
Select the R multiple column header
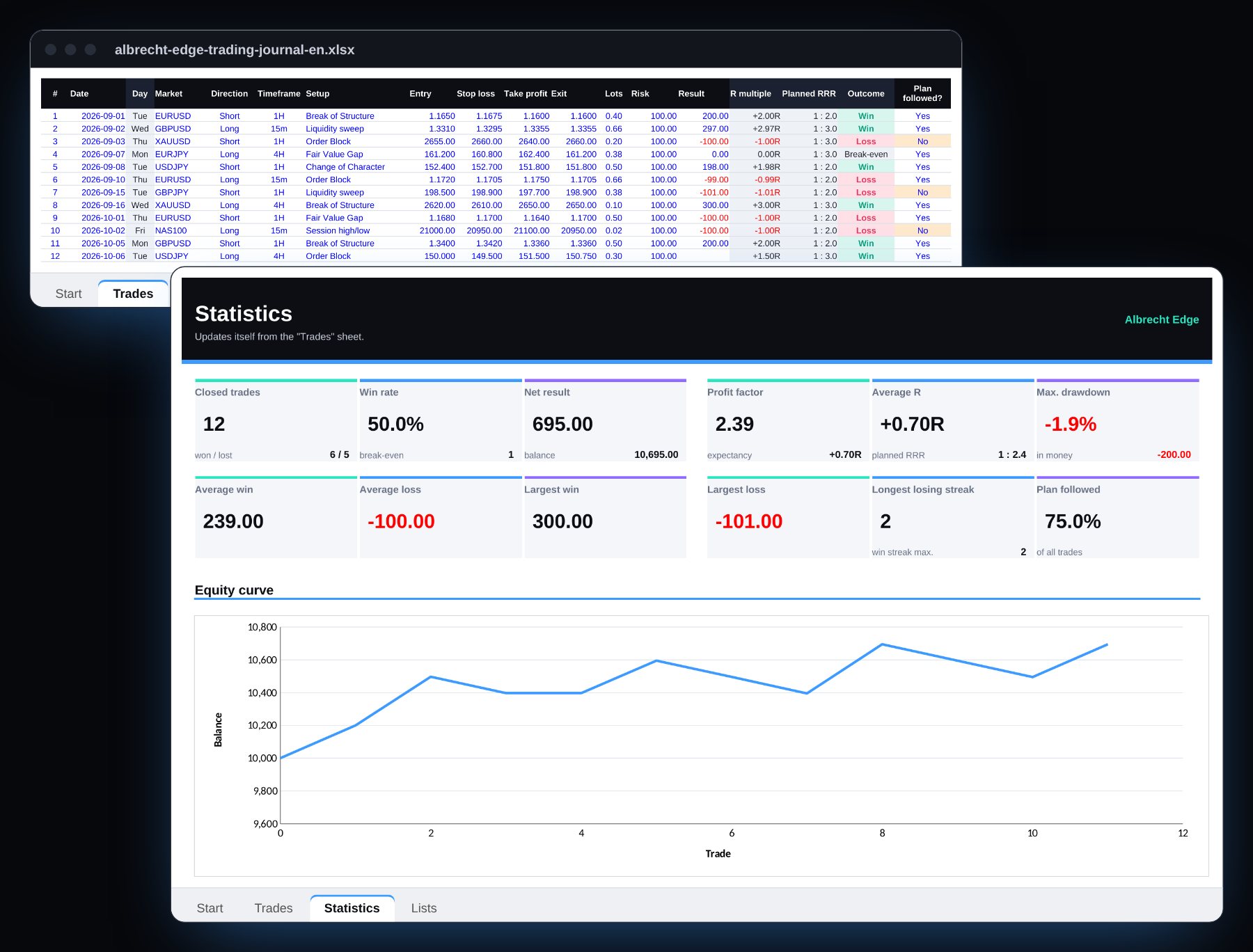click(750, 93)
